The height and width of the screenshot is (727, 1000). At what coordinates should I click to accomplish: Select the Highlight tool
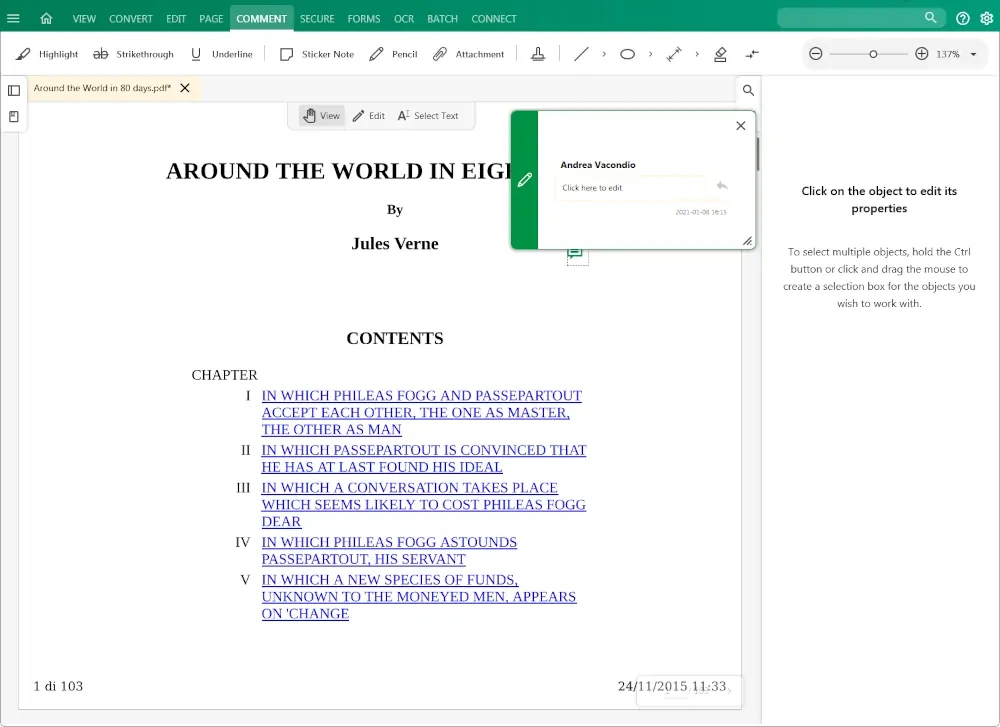(x=47, y=54)
